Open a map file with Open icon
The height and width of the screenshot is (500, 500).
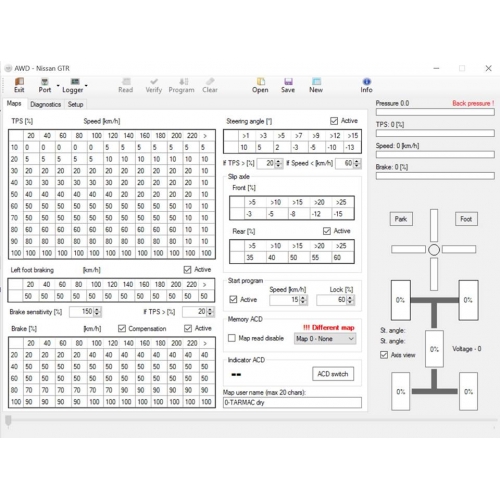260,85
